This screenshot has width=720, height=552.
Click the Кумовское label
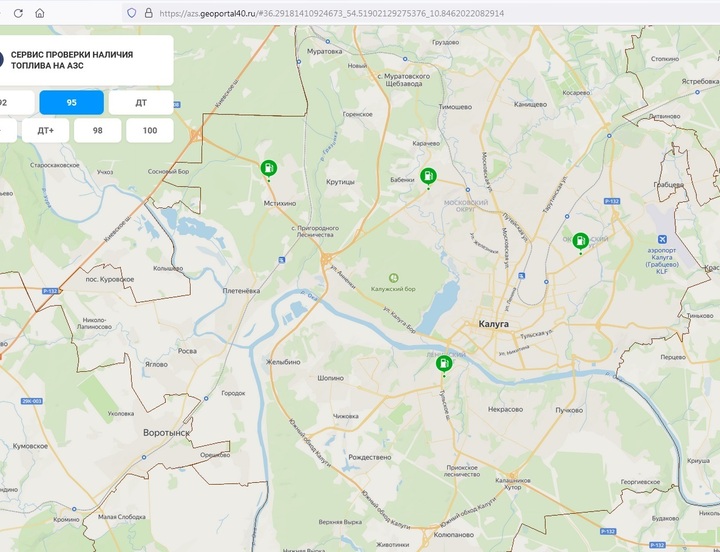(30, 446)
